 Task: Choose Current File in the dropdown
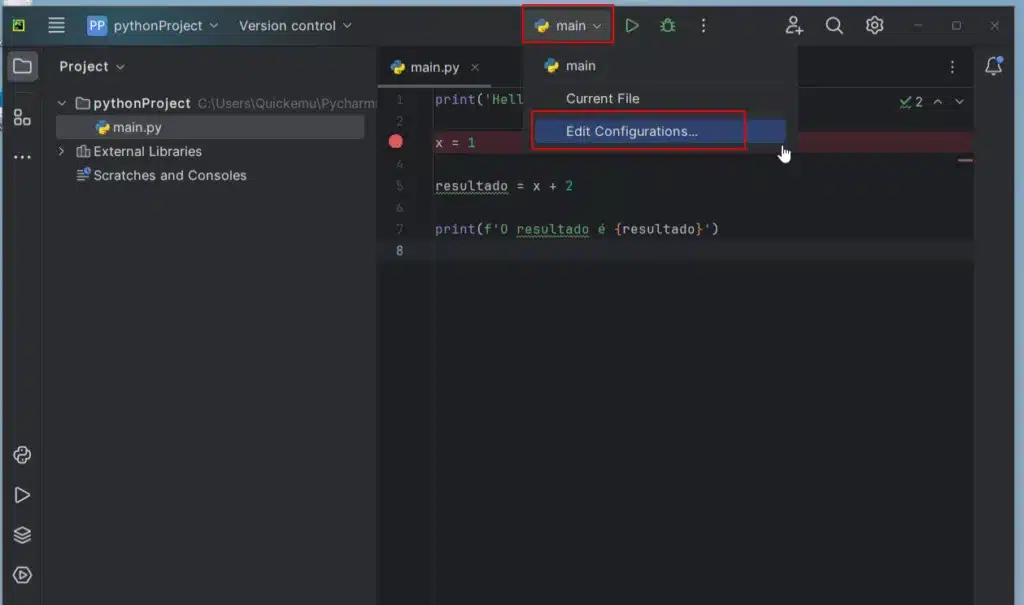coord(660,99)
